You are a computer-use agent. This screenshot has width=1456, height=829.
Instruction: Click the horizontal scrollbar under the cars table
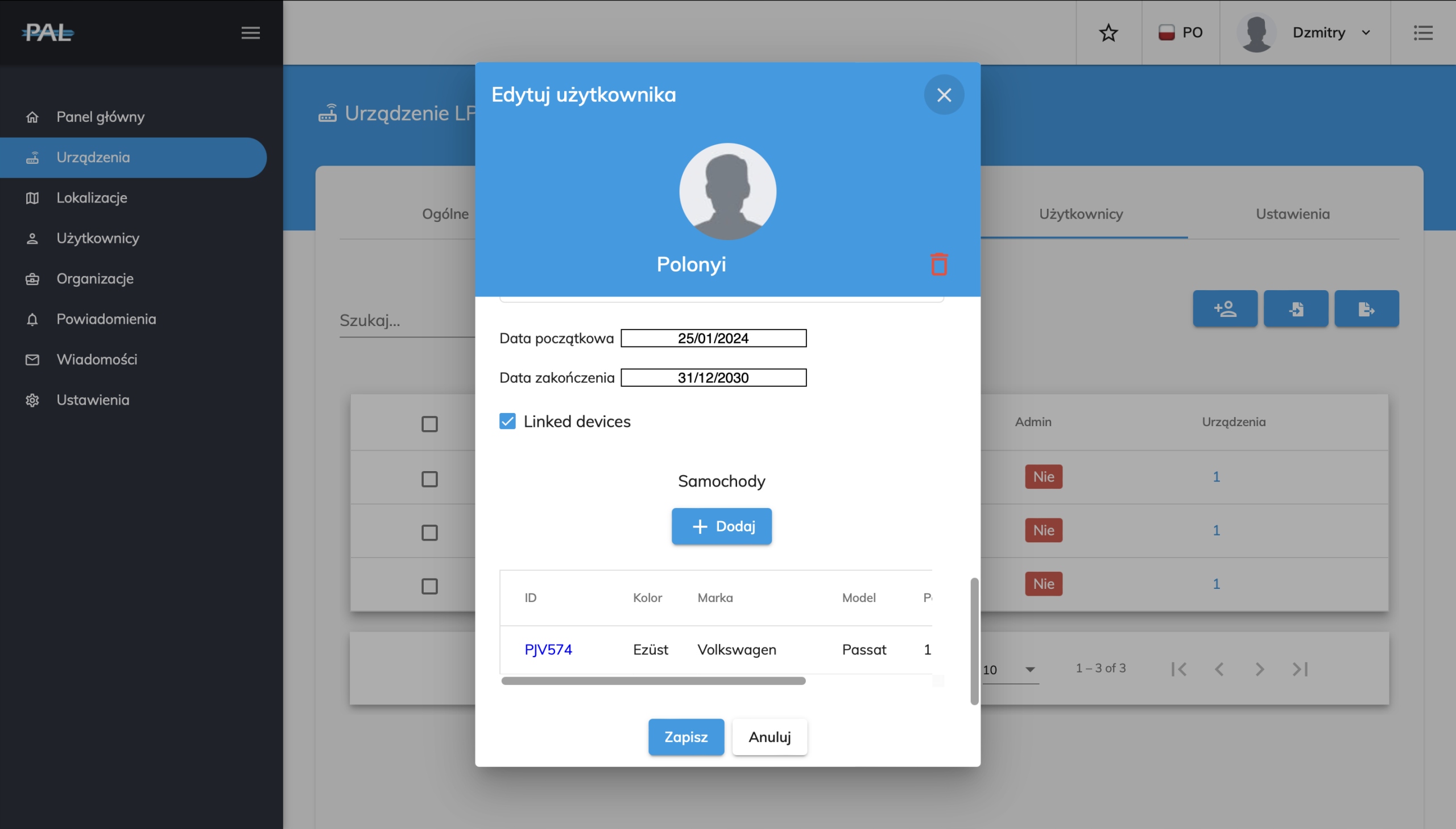(x=653, y=681)
